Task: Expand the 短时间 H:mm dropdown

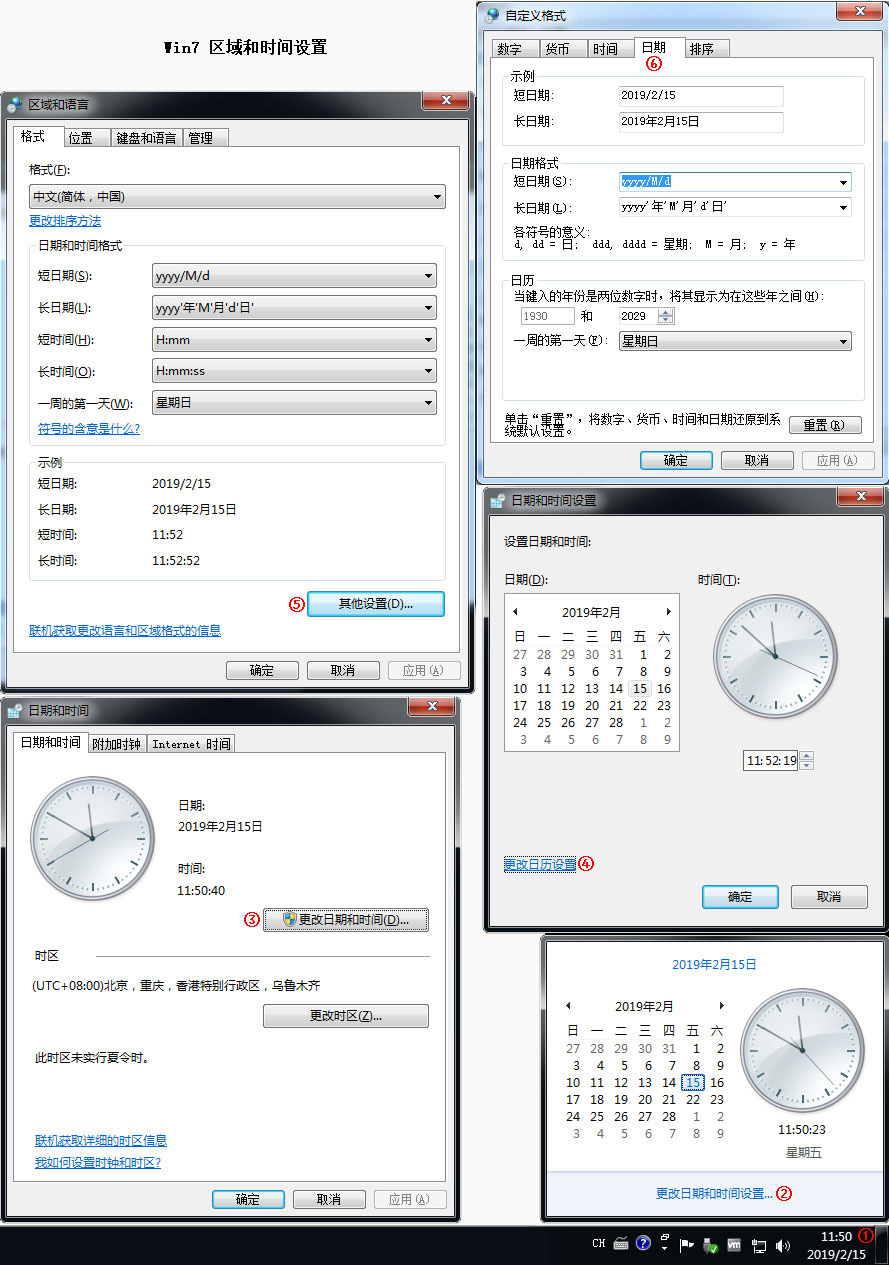Action: coord(294,340)
